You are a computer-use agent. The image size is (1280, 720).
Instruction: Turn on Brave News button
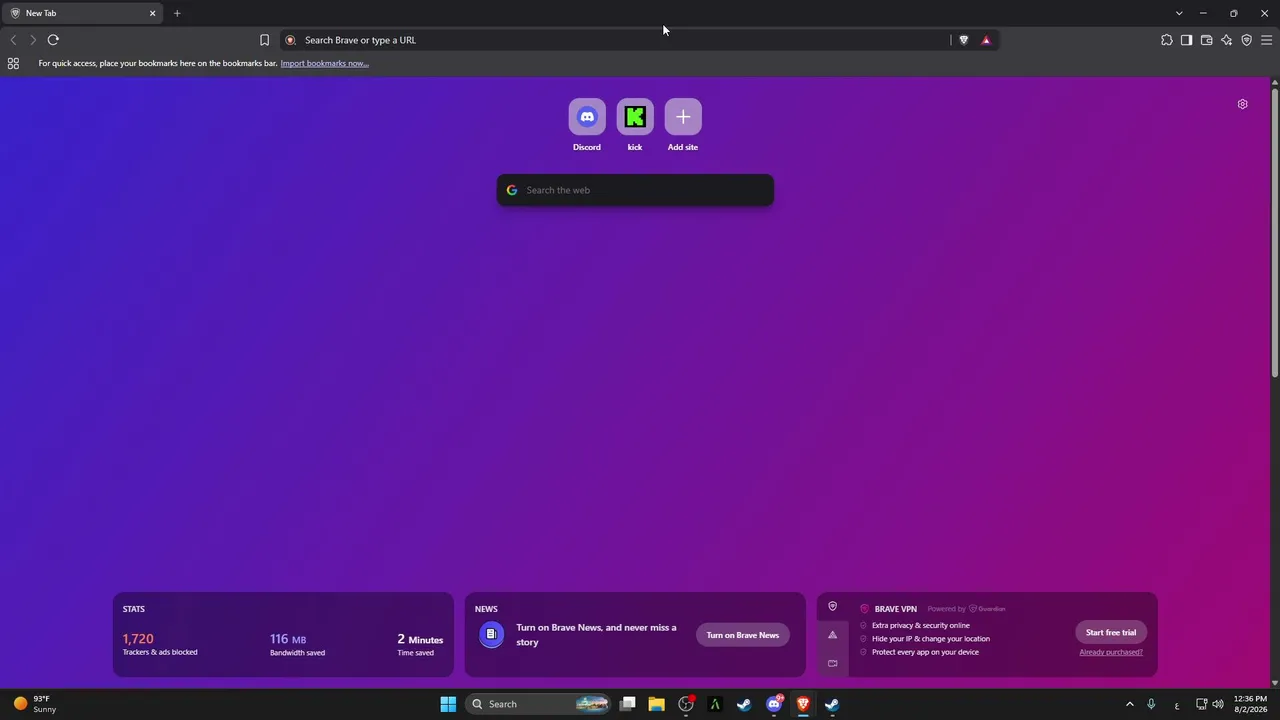coord(742,635)
